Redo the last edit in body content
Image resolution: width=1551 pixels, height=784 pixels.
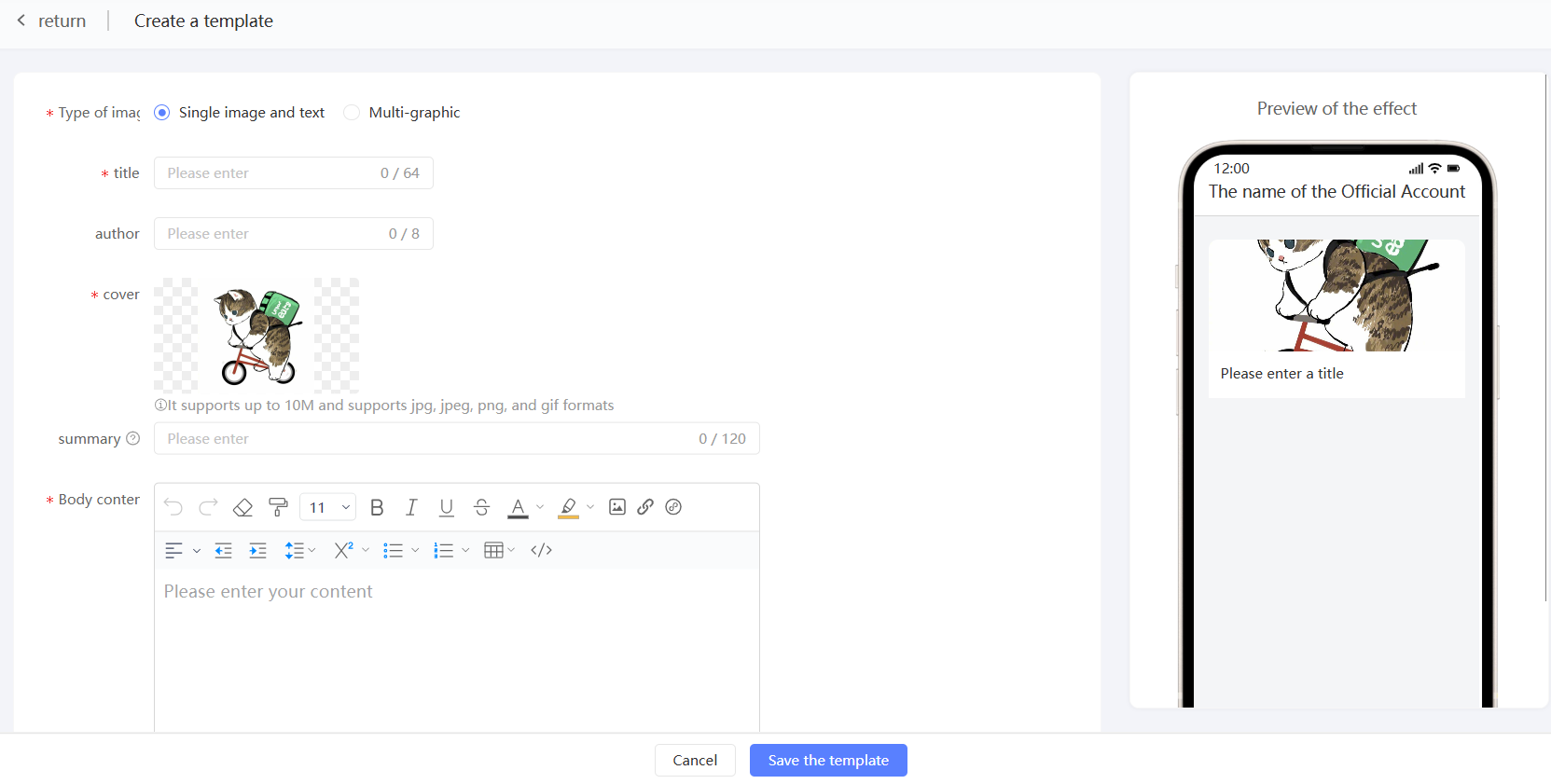click(208, 507)
